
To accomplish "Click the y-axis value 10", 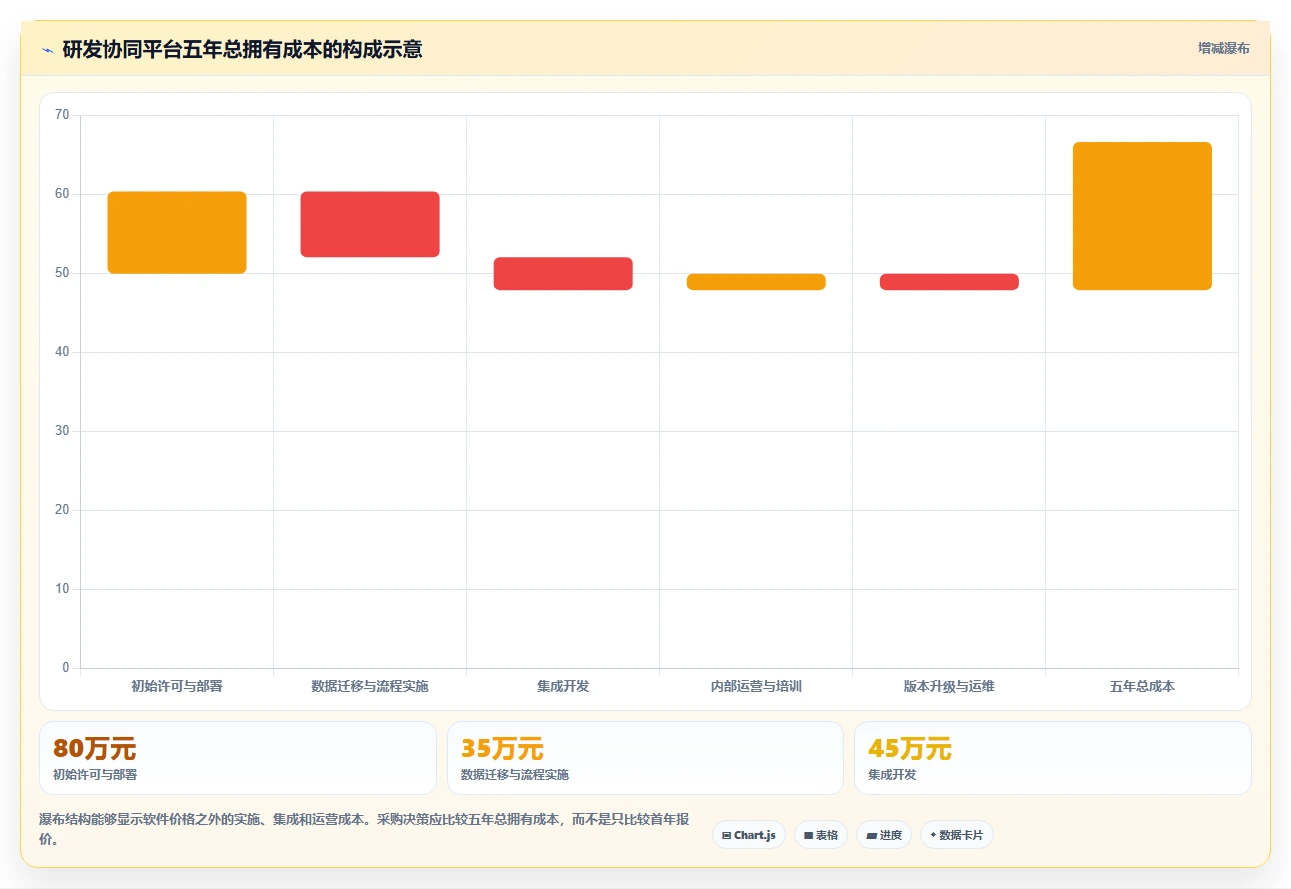I will pos(62,589).
